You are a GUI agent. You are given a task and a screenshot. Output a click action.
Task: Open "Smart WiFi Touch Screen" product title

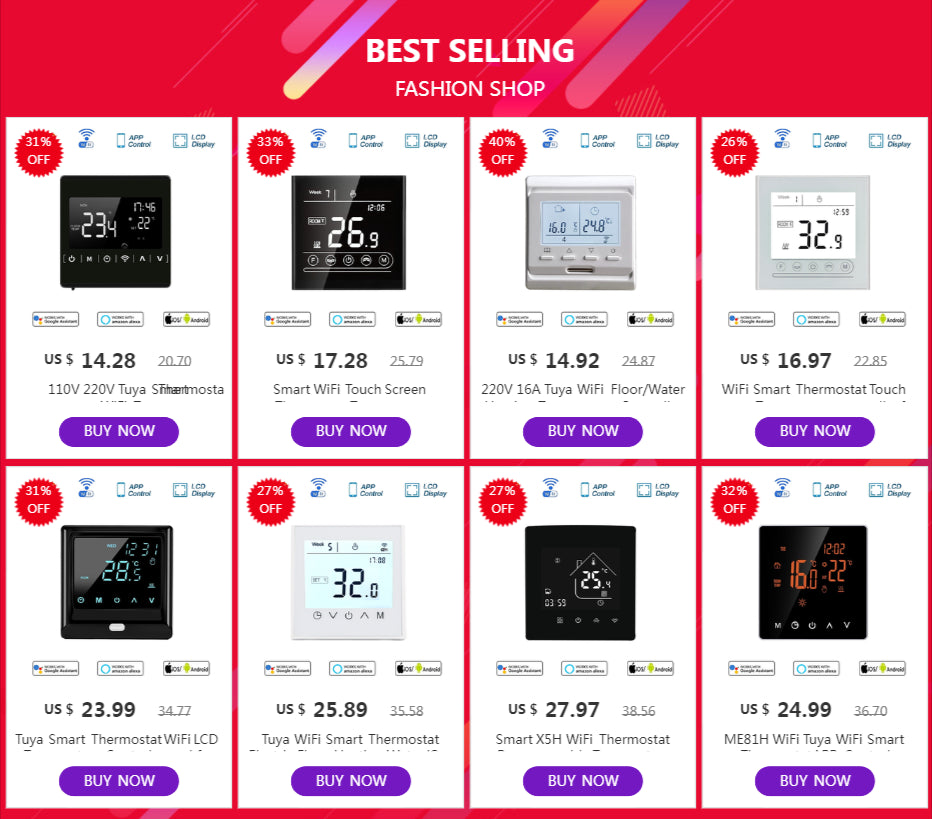[350, 389]
